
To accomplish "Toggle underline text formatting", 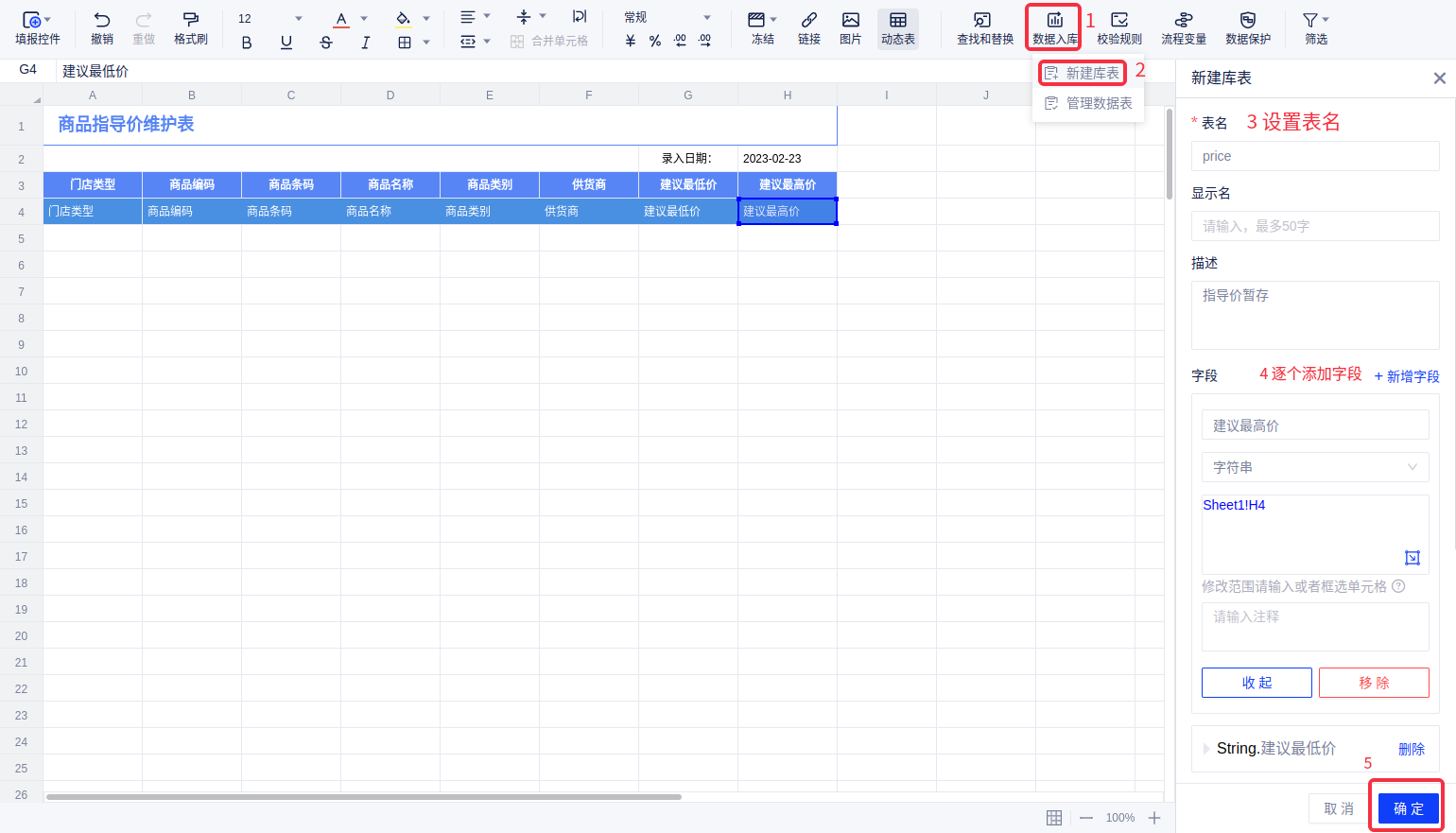I will coord(286,43).
